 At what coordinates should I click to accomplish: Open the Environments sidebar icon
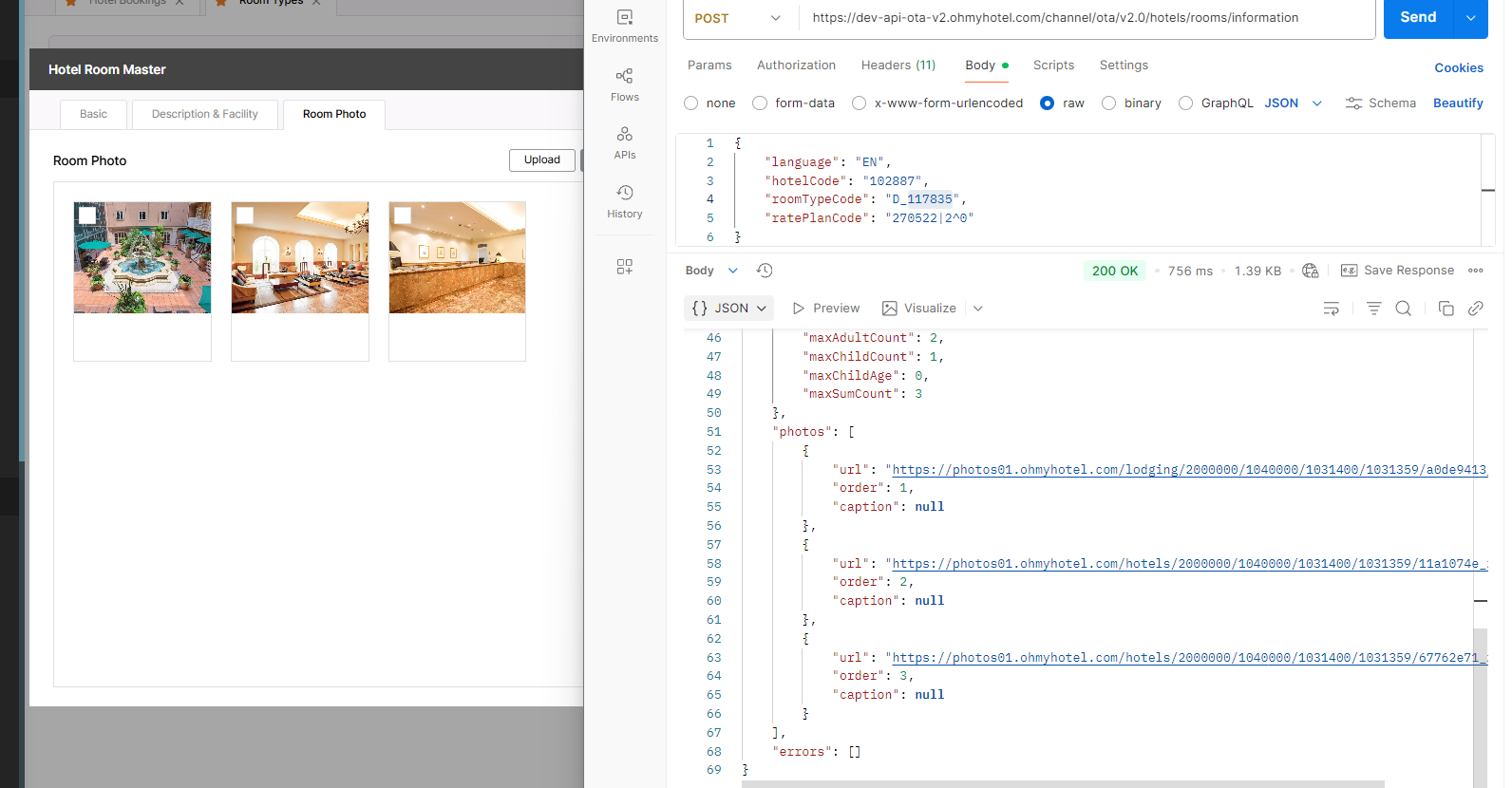click(624, 26)
